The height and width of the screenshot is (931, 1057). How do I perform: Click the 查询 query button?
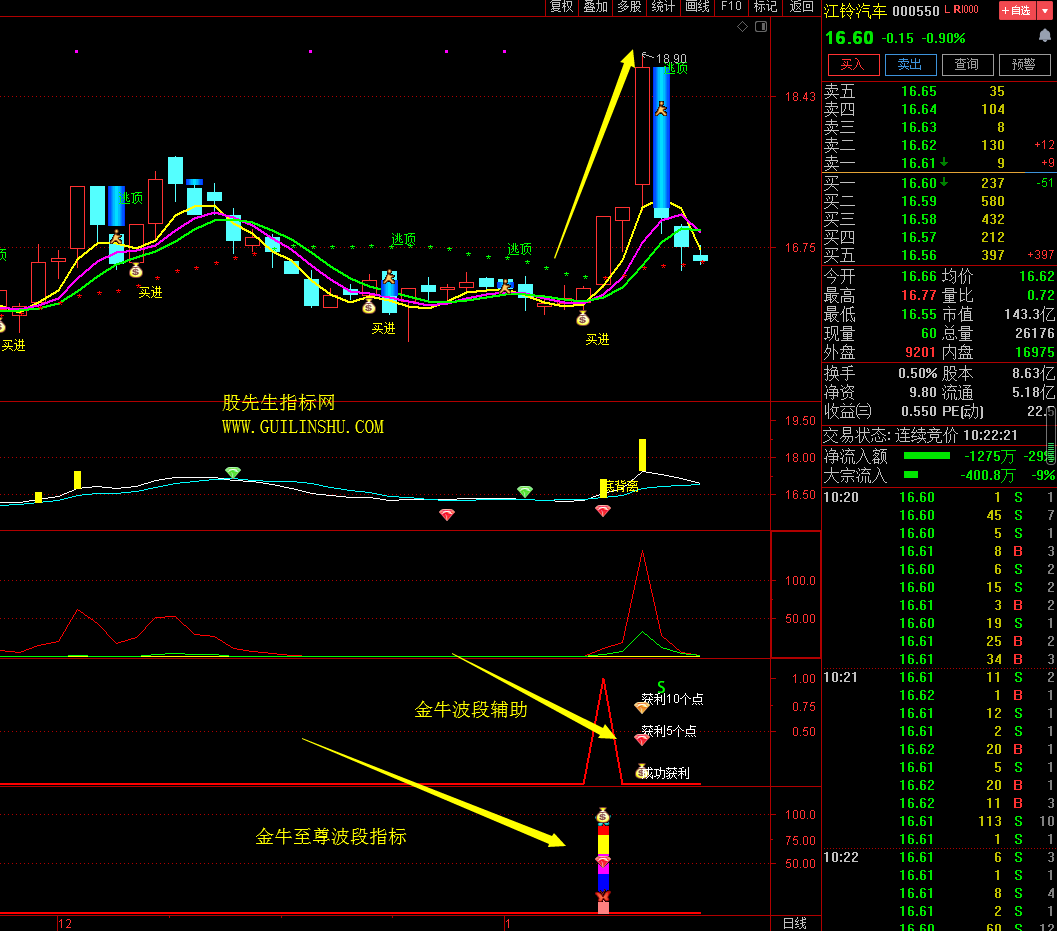[x=967, y=65]
